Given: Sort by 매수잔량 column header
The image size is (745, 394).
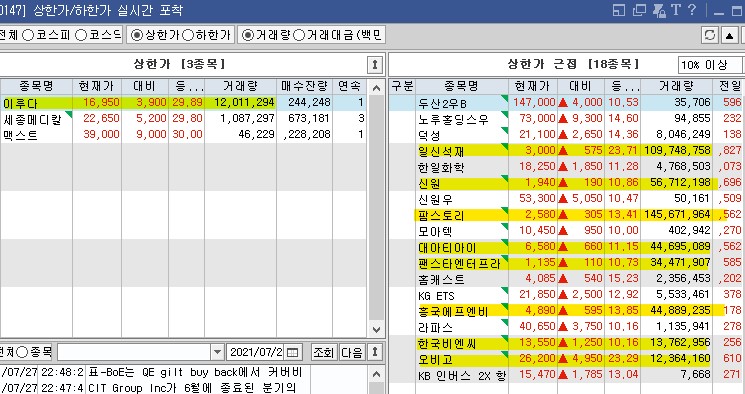Looking at the screenshot, I should click(305, 86).
